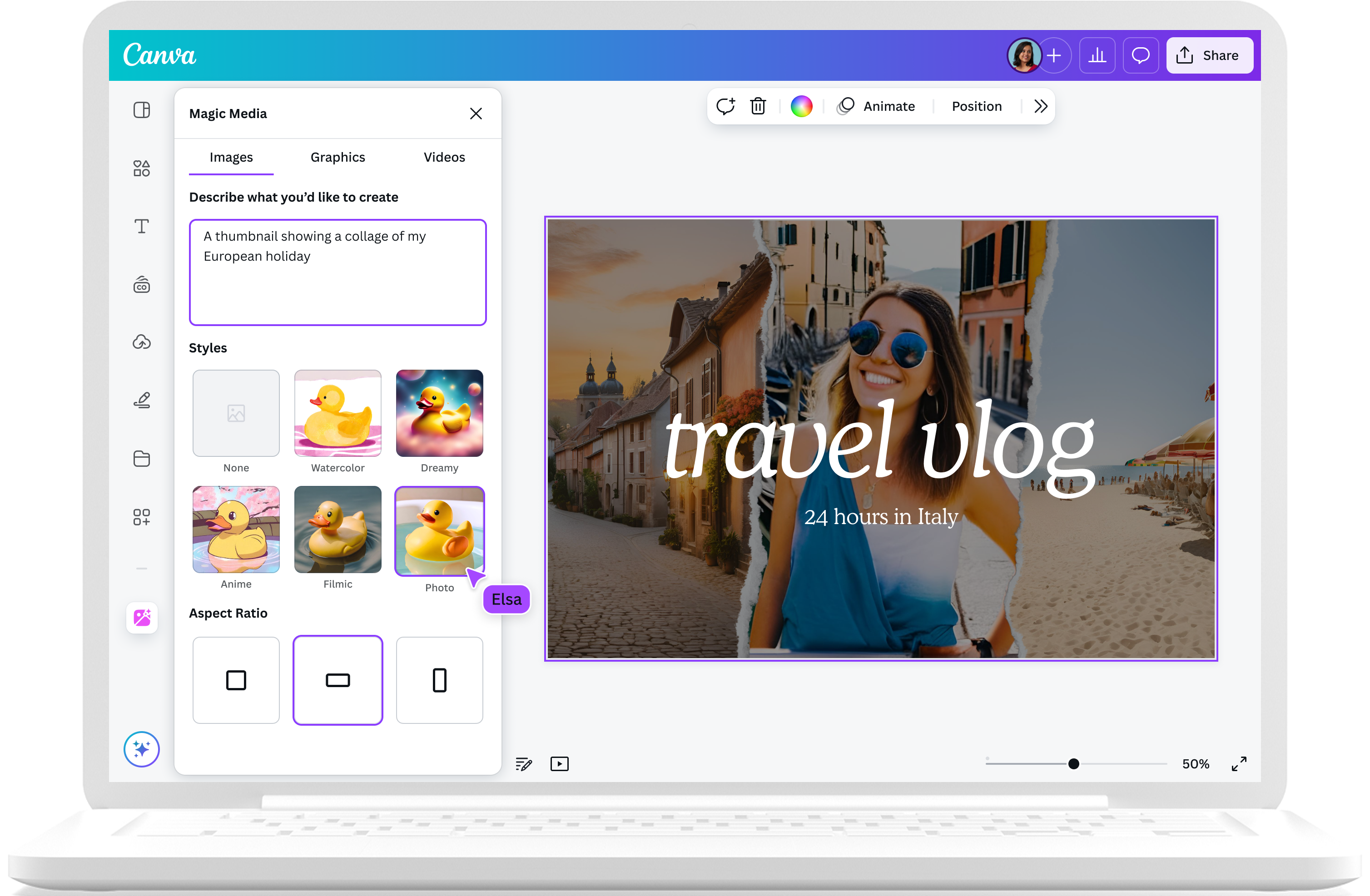
Task: Open the rainbow color picker swatch
Action: (x=801, y=106)
